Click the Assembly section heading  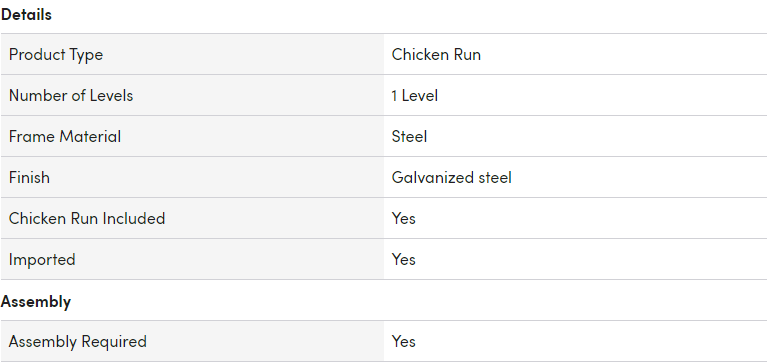[36, 301]
